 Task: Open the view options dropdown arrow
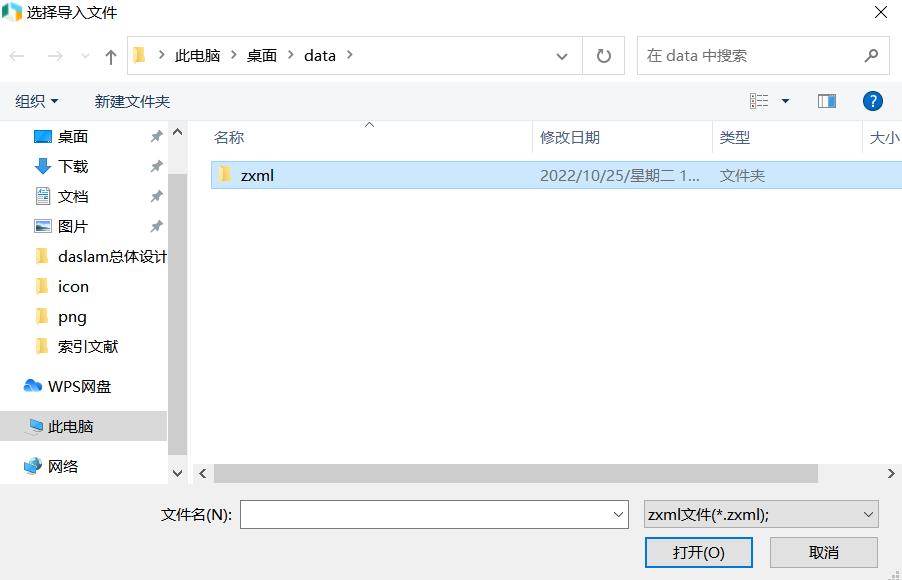[x=785, y=101]
